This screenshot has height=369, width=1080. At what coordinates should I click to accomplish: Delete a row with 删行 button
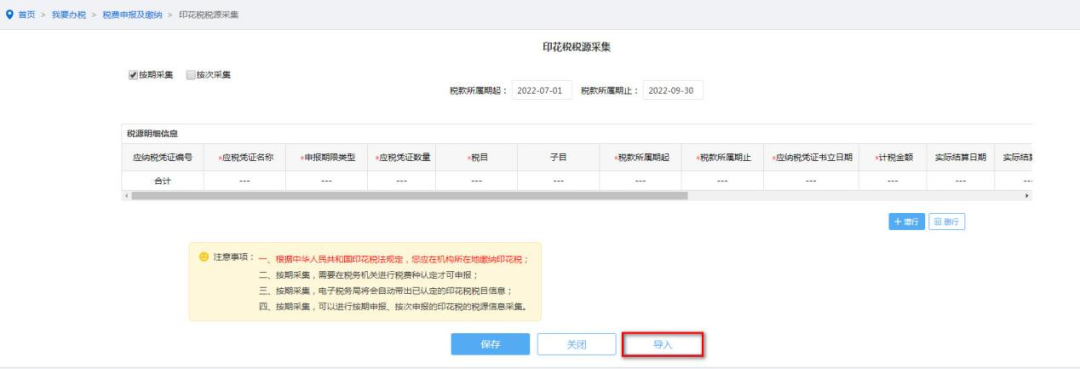tap(946, 222)
